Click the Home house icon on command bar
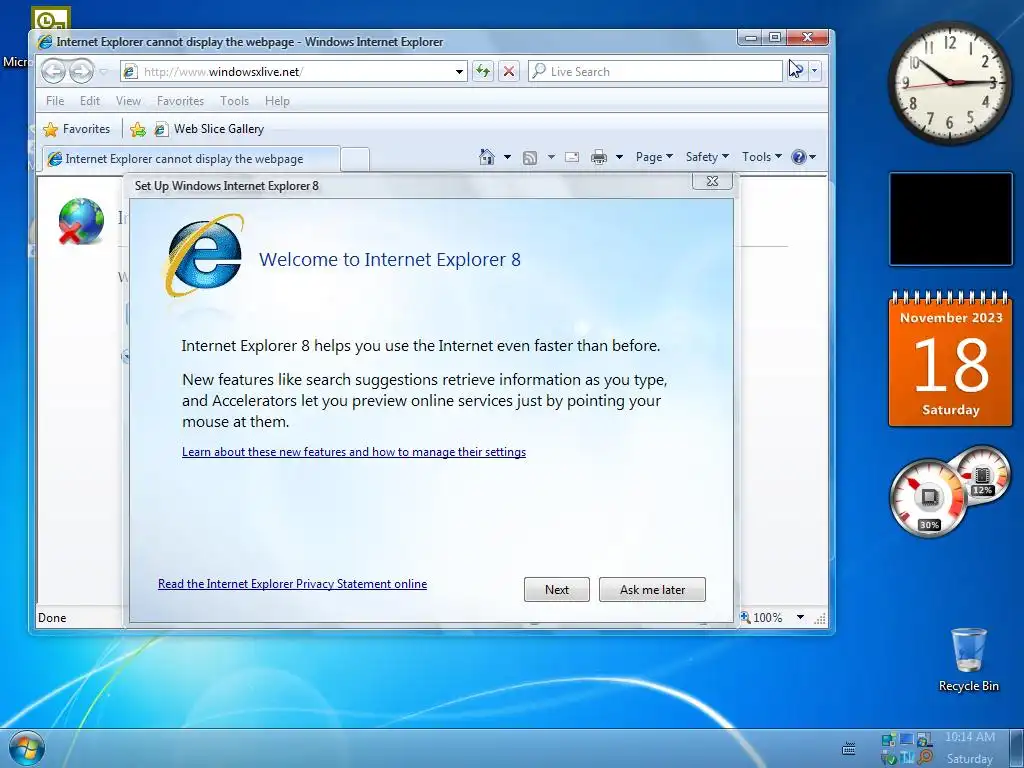Viewport: 1024px width, 768px height. point(487,157)
